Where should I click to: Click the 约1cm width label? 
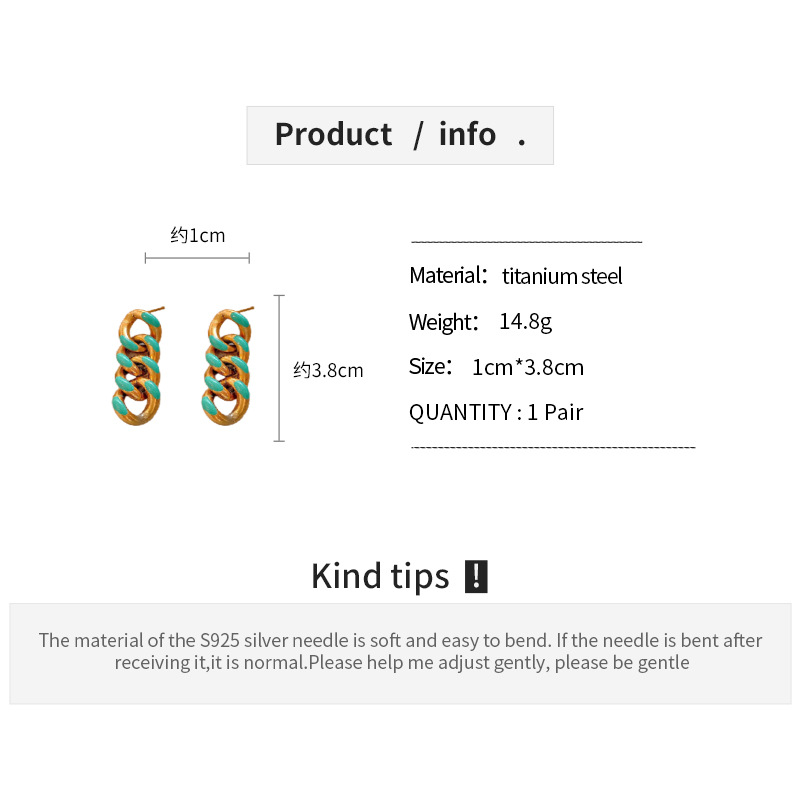click(198, 236)
